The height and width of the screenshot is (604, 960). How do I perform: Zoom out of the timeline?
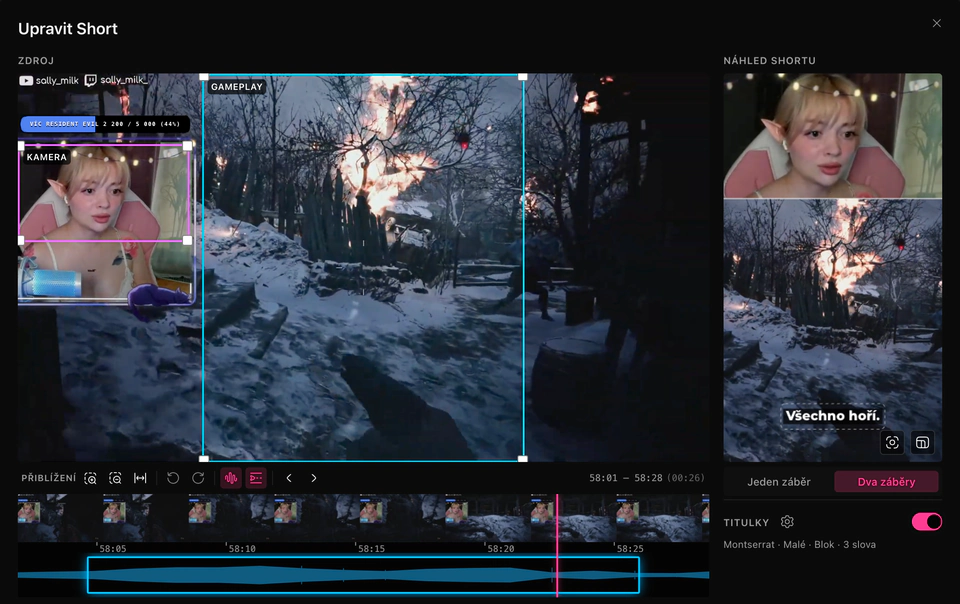tap(115, 478)
